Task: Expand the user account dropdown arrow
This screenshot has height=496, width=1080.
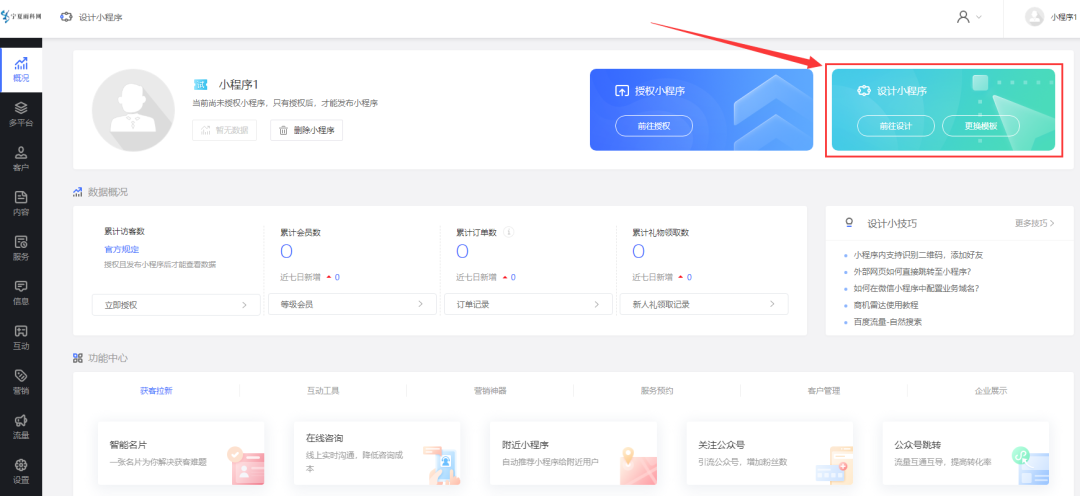Action: [978, 17]
